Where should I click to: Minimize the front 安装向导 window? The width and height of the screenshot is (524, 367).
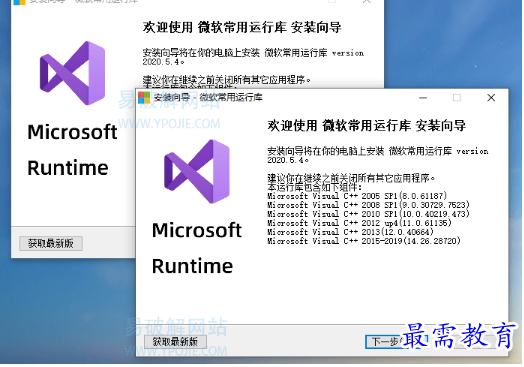[x=423, y=98]
